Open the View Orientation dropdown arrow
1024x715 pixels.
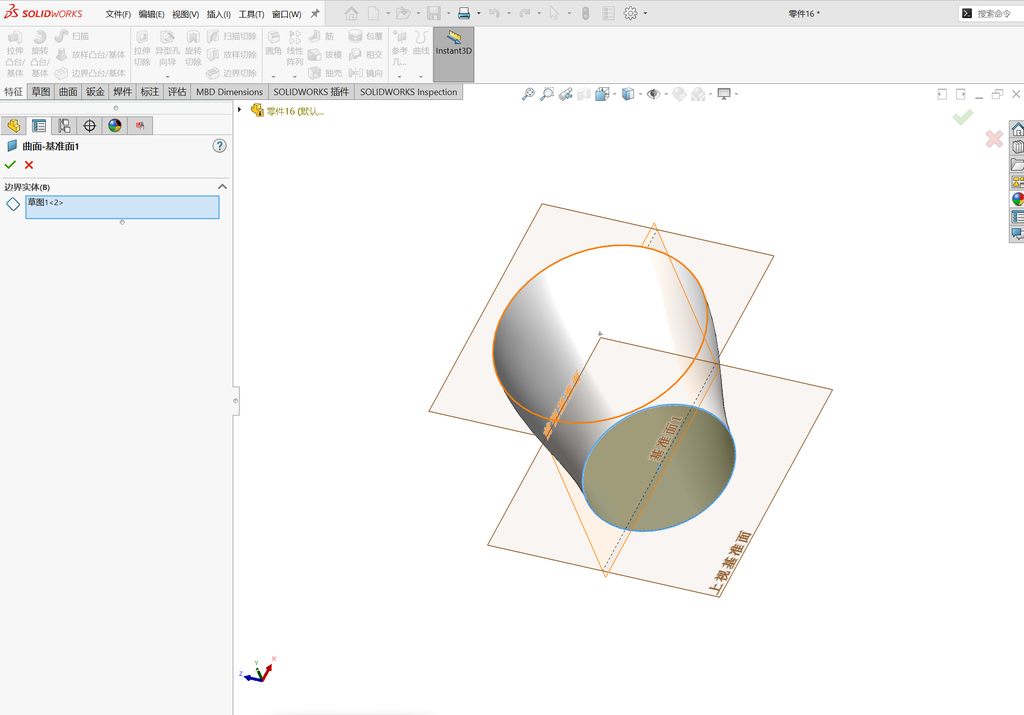615,94
